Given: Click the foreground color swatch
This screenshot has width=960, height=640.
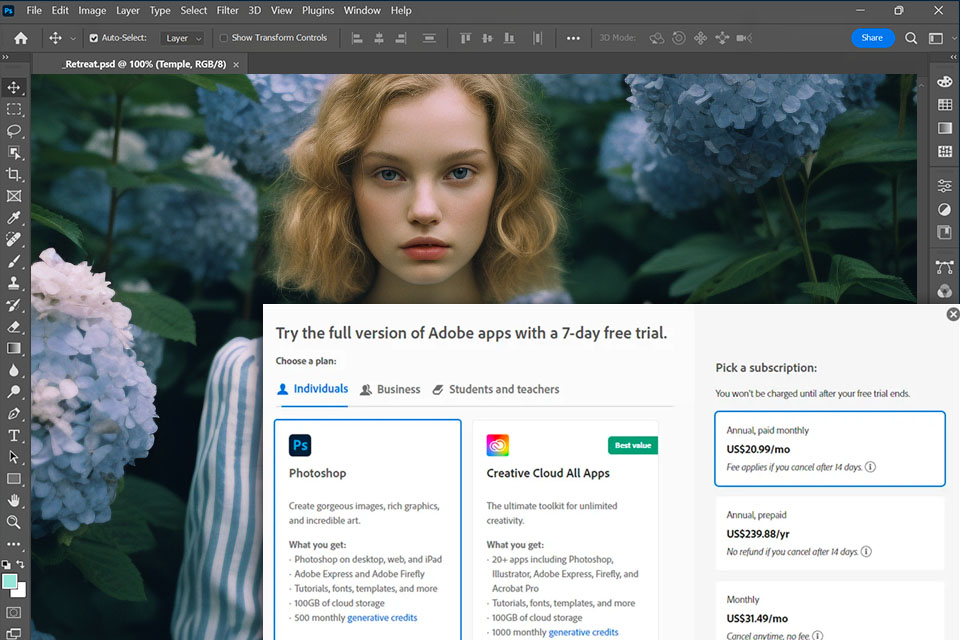Looking at the screenshot, I should [9, 581].
